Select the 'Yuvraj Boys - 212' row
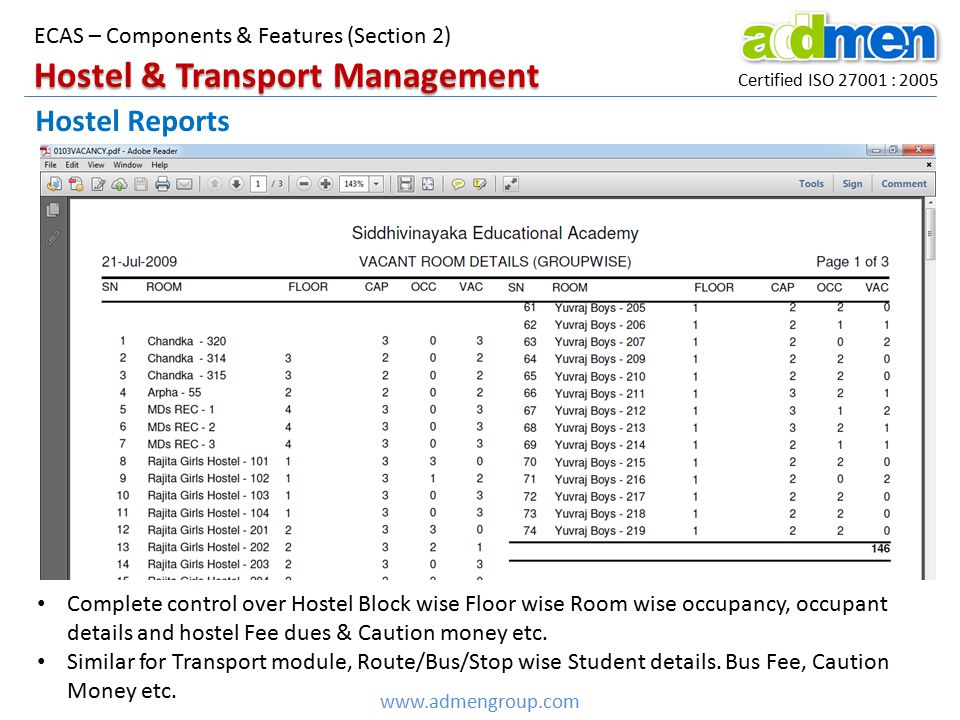 coord(707,411)
